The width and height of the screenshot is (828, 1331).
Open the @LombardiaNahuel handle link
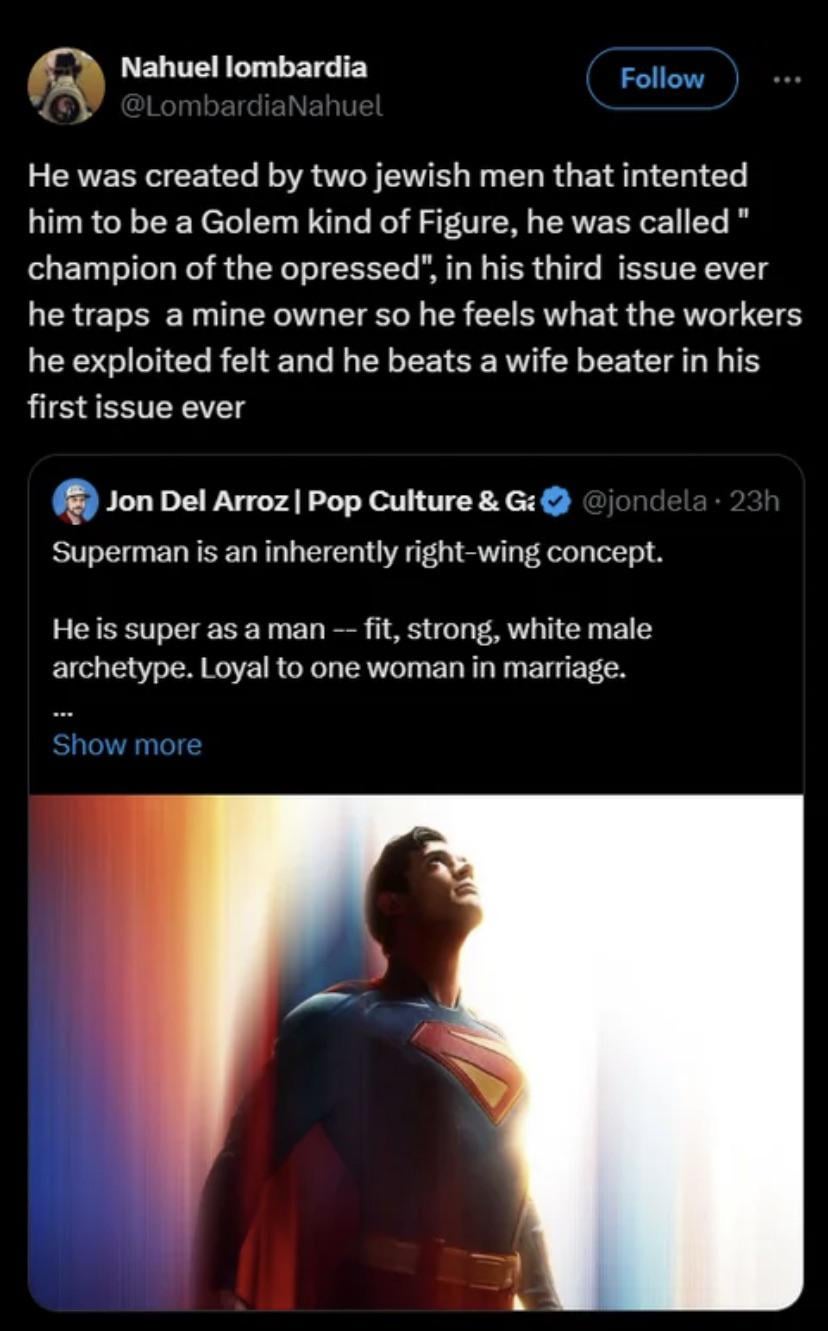251,105
